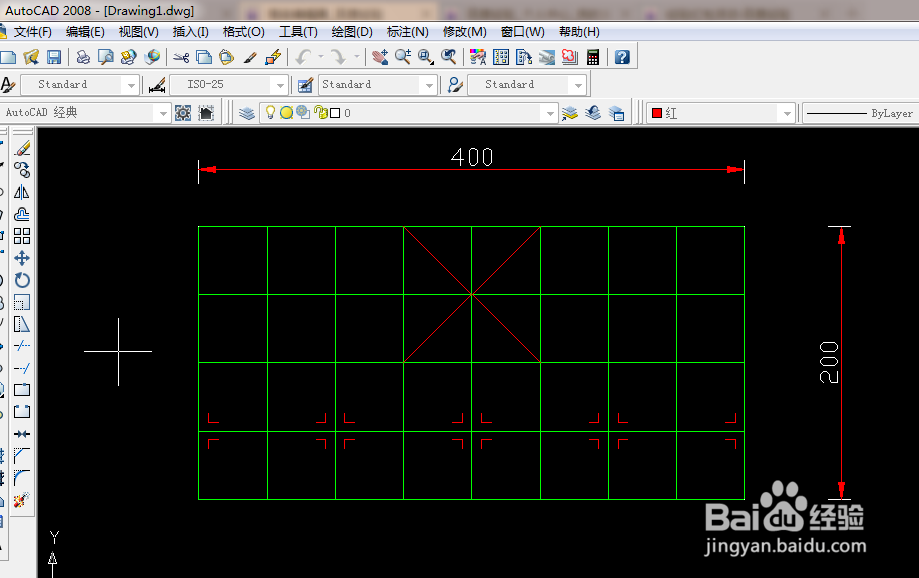
Task: Open the 视图(V) menu
Action: coord(138,32)
